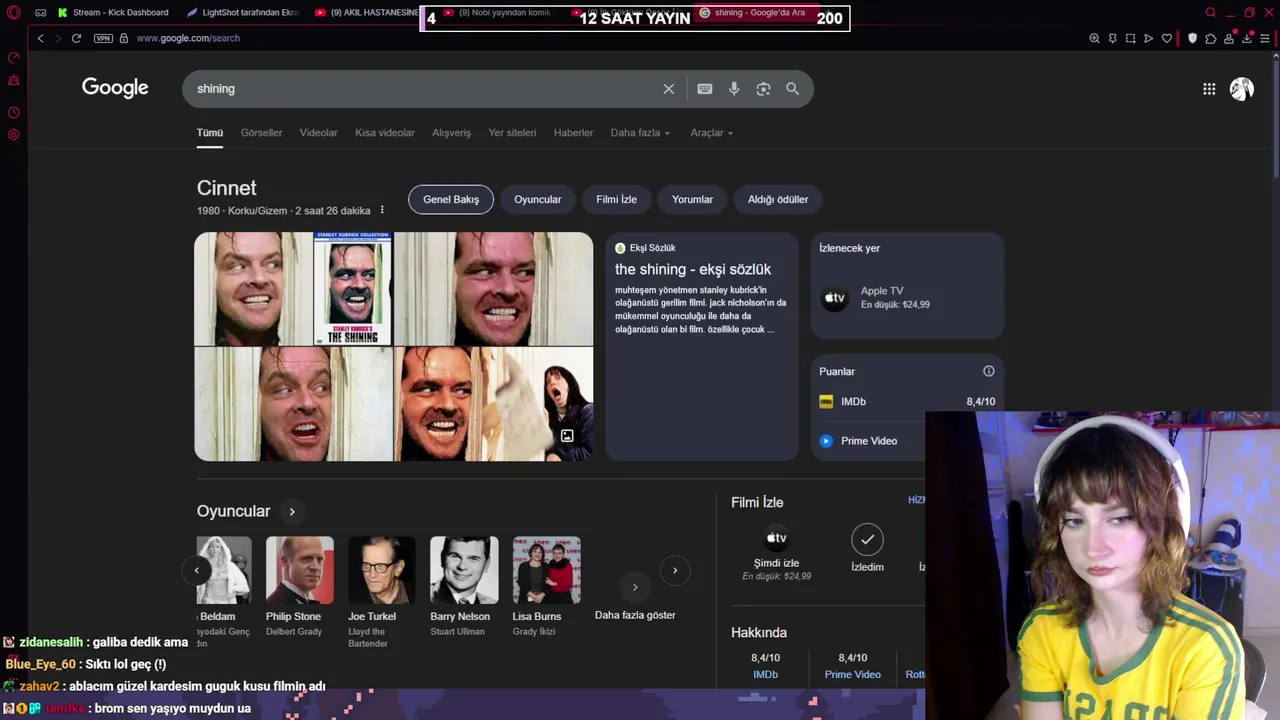Screen dimensions: 1280x720
Task: Bookmark page with the heart icon
Action: [1166, 38]
